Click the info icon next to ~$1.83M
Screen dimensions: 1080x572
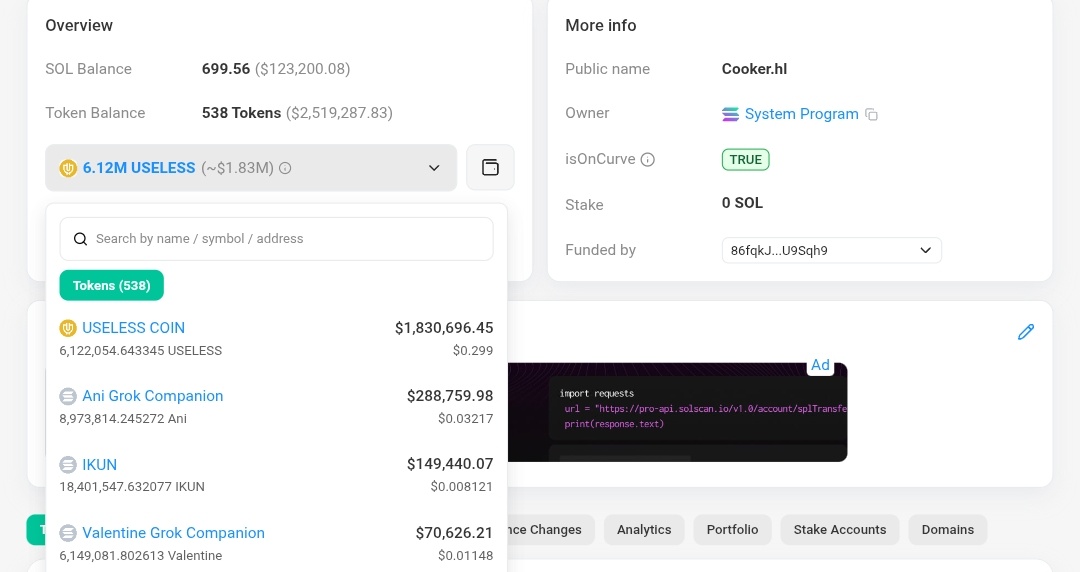click(285, 167)
